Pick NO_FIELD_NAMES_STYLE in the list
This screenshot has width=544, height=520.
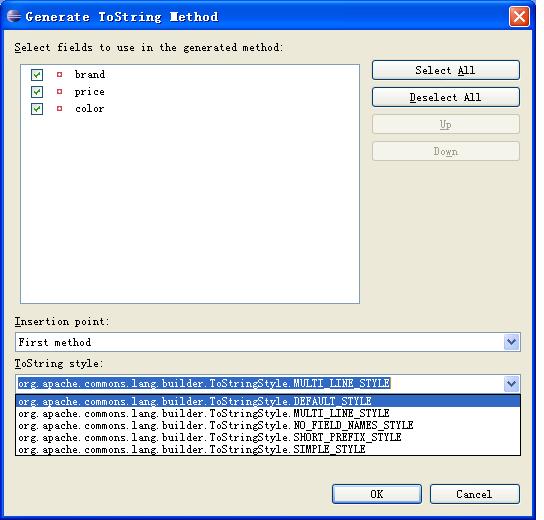click(x=268, y=425)
